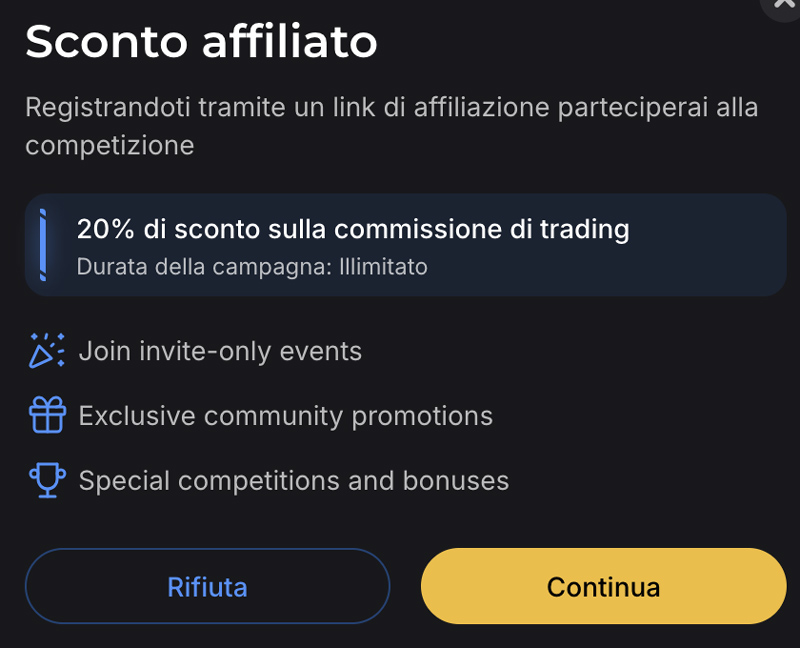Click the 'Join invite-only events' label
This screenshot has height=648, width=800.
(220, 350)
